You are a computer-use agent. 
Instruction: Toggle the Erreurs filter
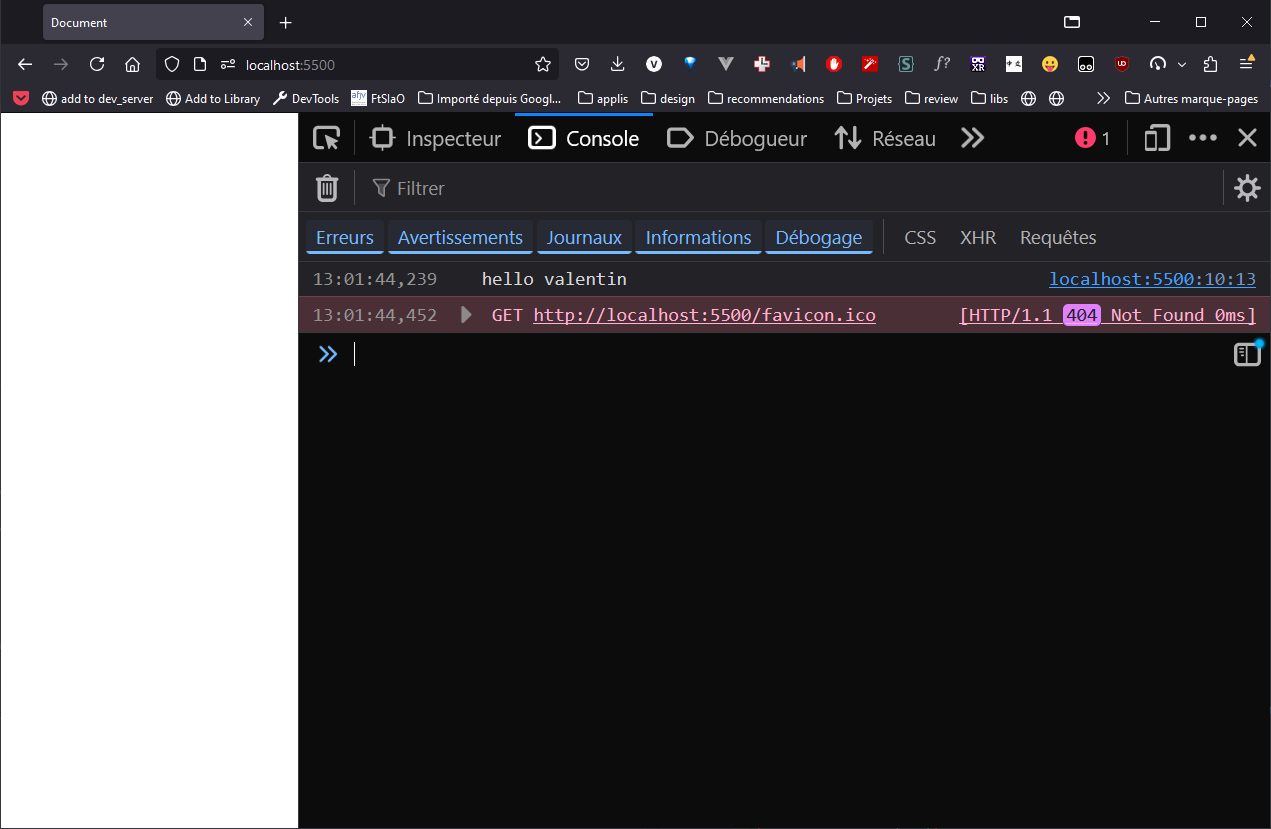pos(344,238)
